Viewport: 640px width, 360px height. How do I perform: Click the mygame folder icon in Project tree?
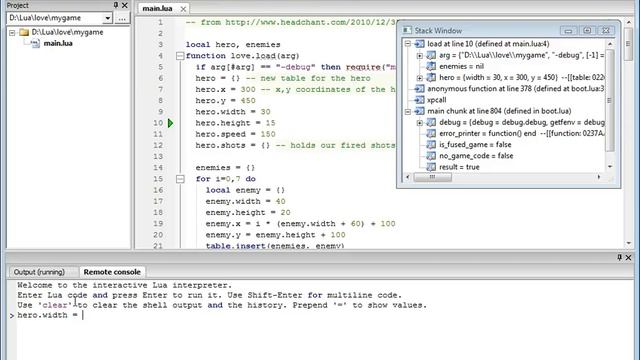[x=24, y=32]
